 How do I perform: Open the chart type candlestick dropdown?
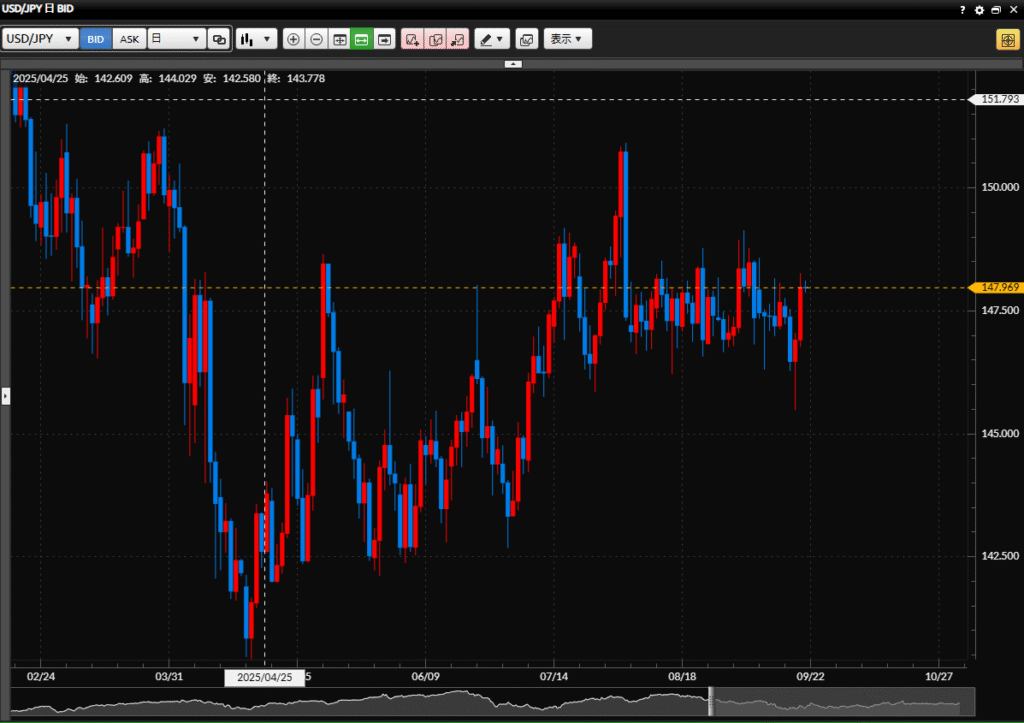coord(256,39)
